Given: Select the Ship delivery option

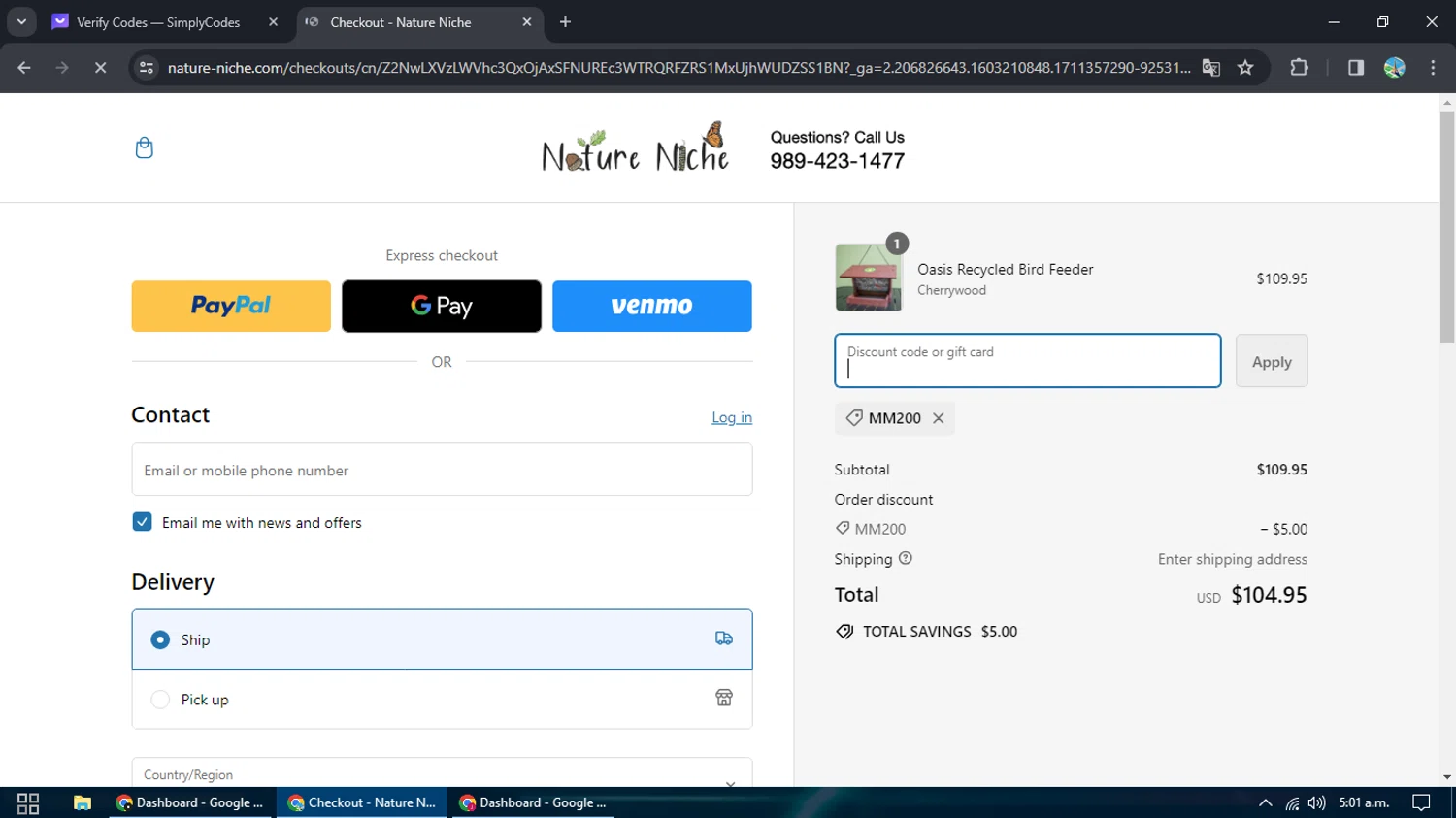Looking at the screenshot, I should 442,639.
